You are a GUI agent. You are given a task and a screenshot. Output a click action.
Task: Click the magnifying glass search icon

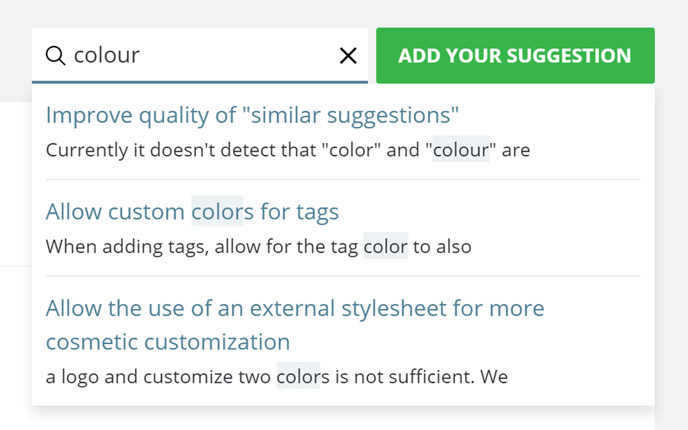55,56
